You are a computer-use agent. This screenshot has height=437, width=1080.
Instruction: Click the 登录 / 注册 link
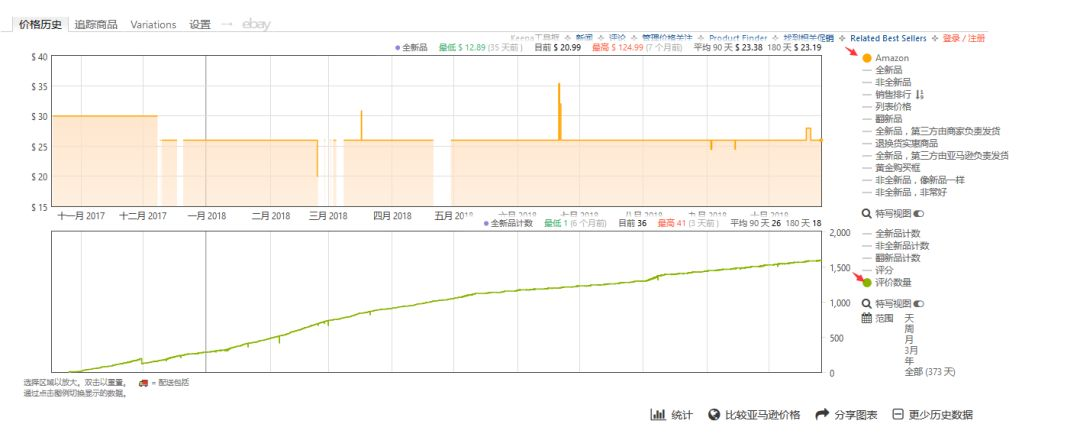tap(964, 38)
